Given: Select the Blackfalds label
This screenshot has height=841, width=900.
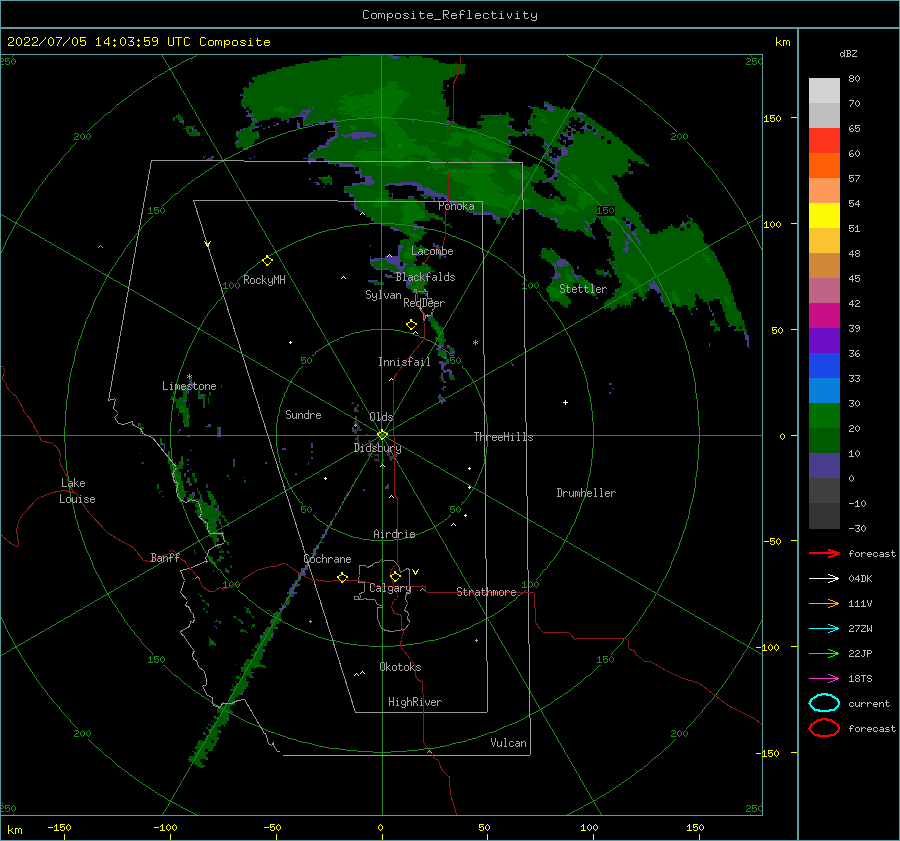Looking at the screenshot, I should point(425,277).
